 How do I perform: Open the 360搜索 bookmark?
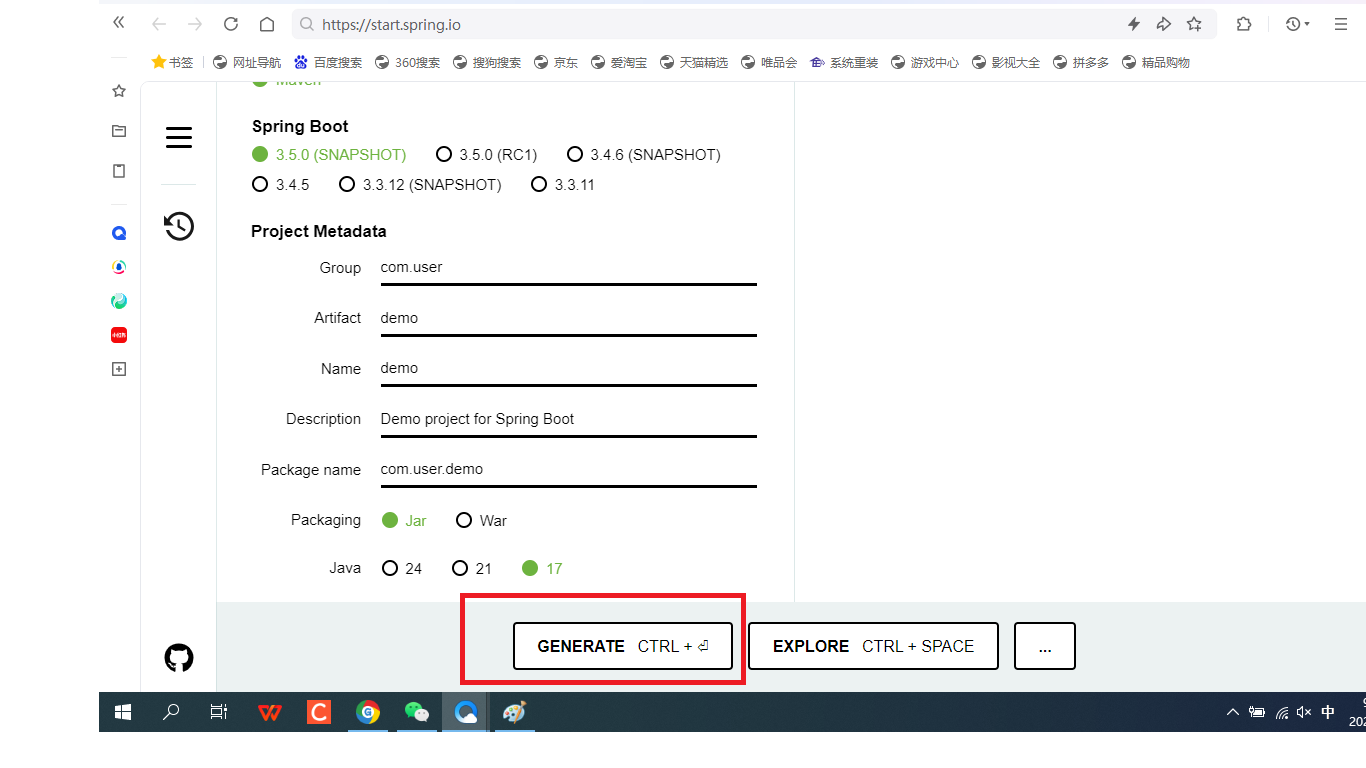[407, 62]
